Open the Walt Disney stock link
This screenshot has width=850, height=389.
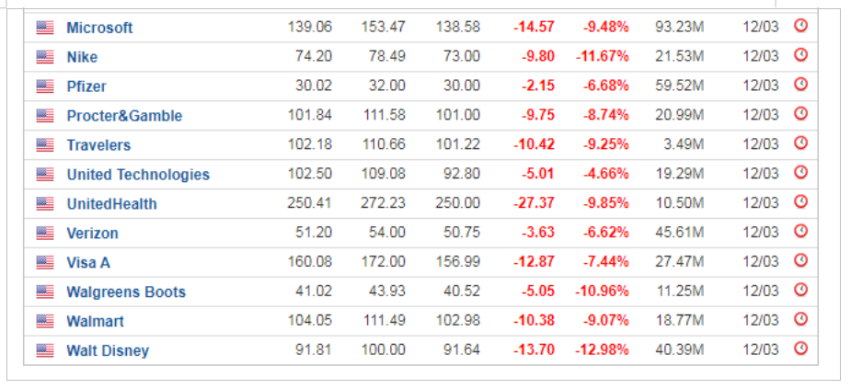(x=107, y=351)
